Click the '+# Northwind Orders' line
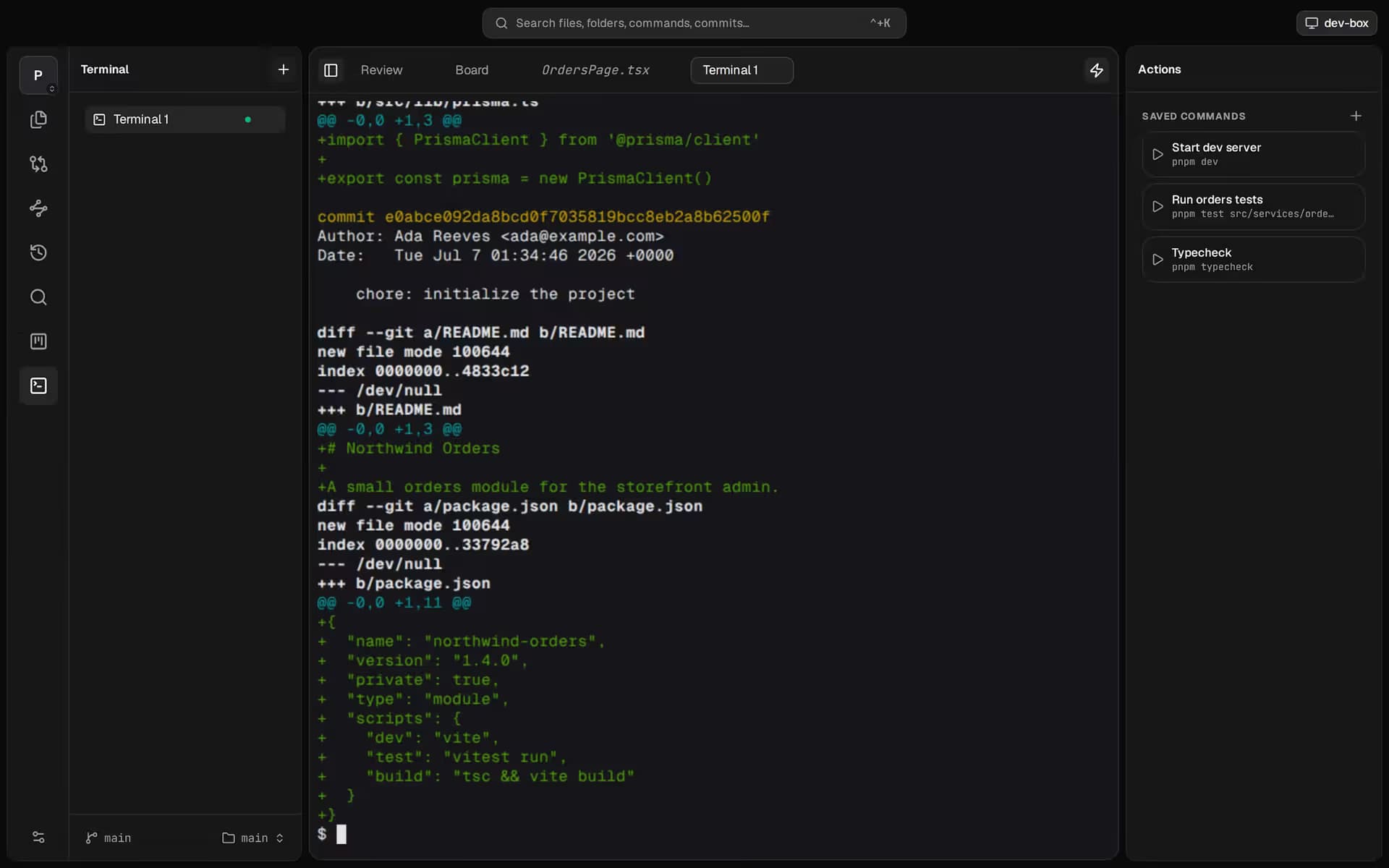Image resolution: width=1389 pixels, height=868 pixels. click(408, 448)
